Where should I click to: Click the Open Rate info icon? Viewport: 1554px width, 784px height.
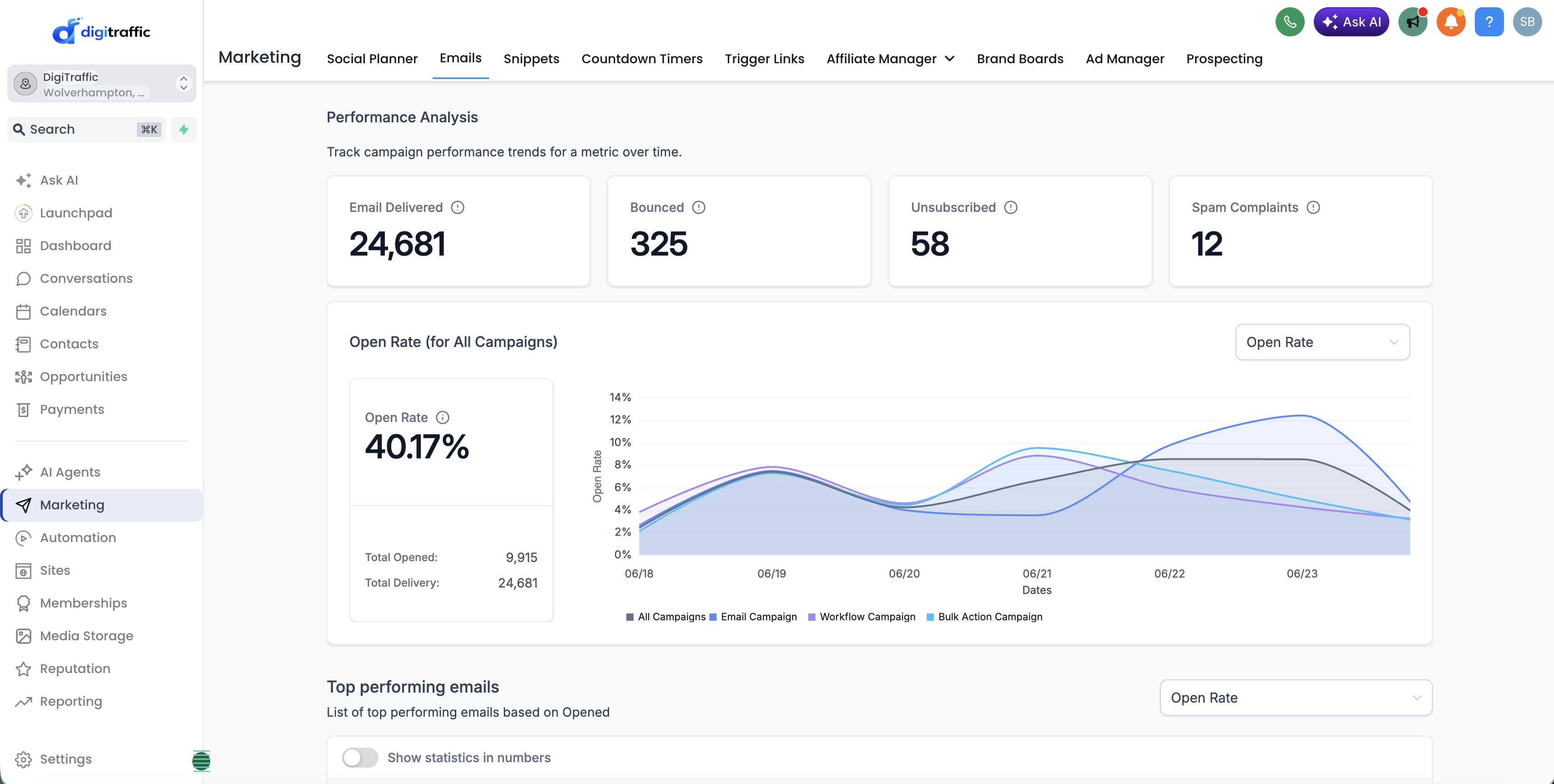442,417
